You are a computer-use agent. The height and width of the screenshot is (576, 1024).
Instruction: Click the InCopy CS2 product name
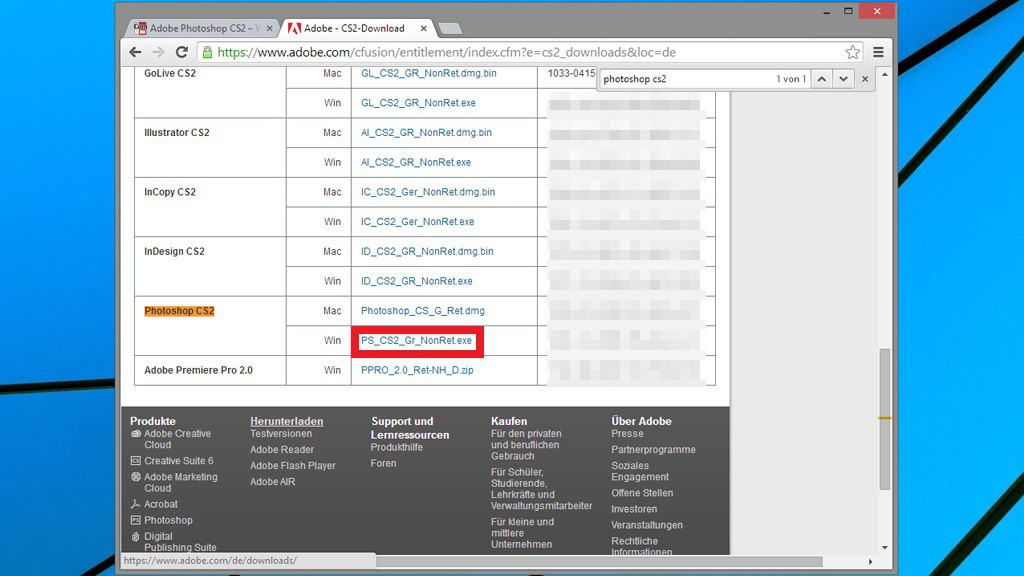tap(170, 192)
